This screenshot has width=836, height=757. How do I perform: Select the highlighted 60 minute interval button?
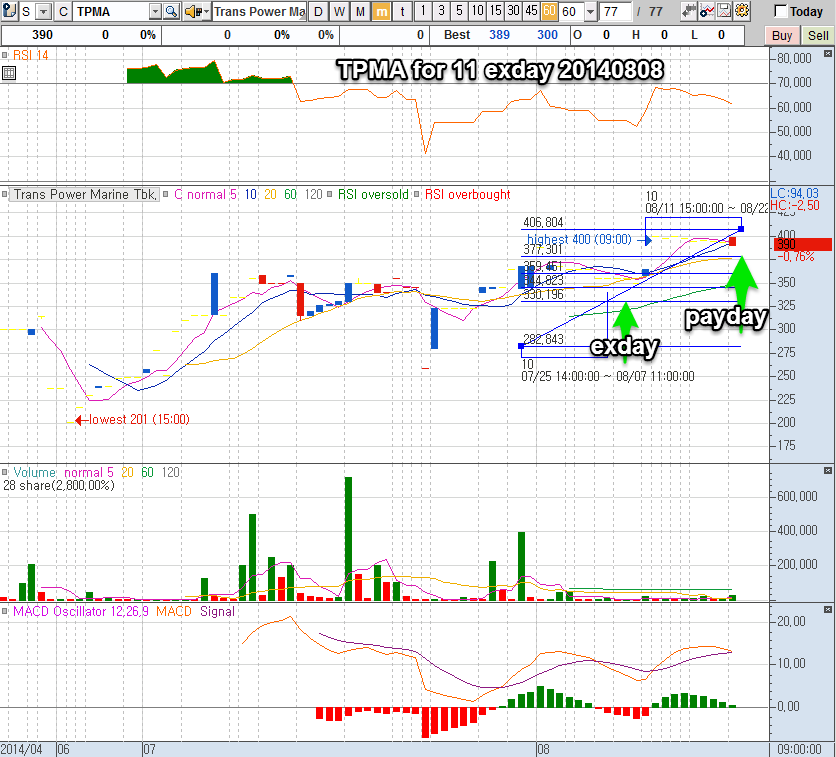[x=549, y=11]
